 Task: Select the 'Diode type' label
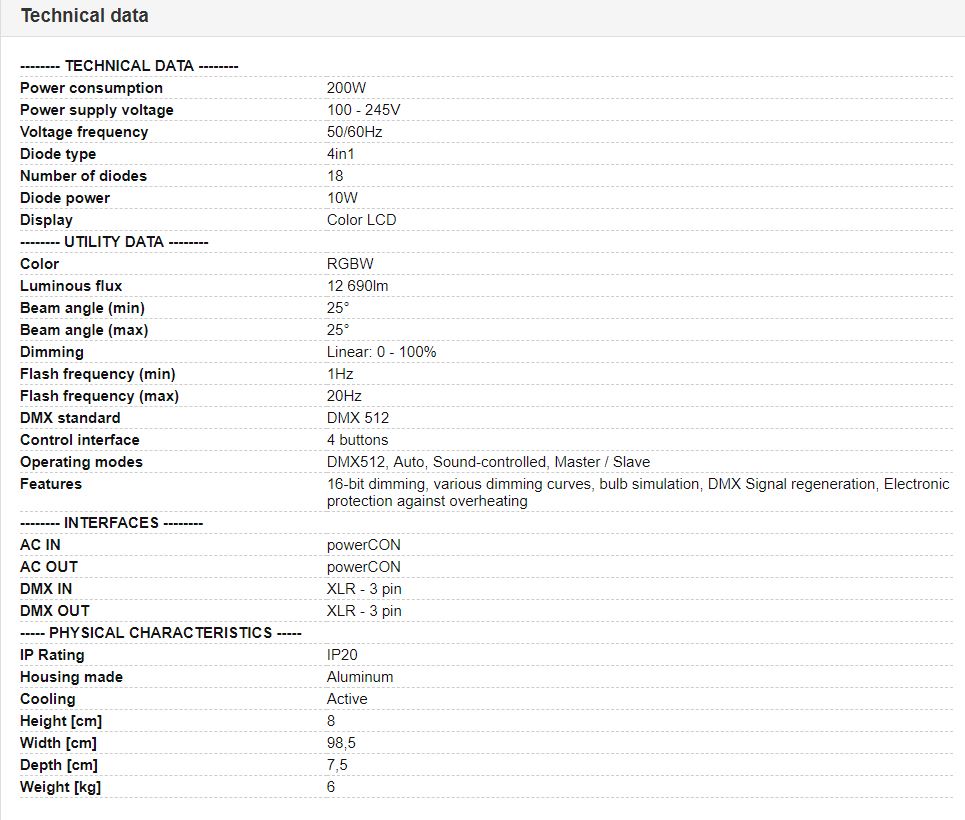[x=58, y=155]
